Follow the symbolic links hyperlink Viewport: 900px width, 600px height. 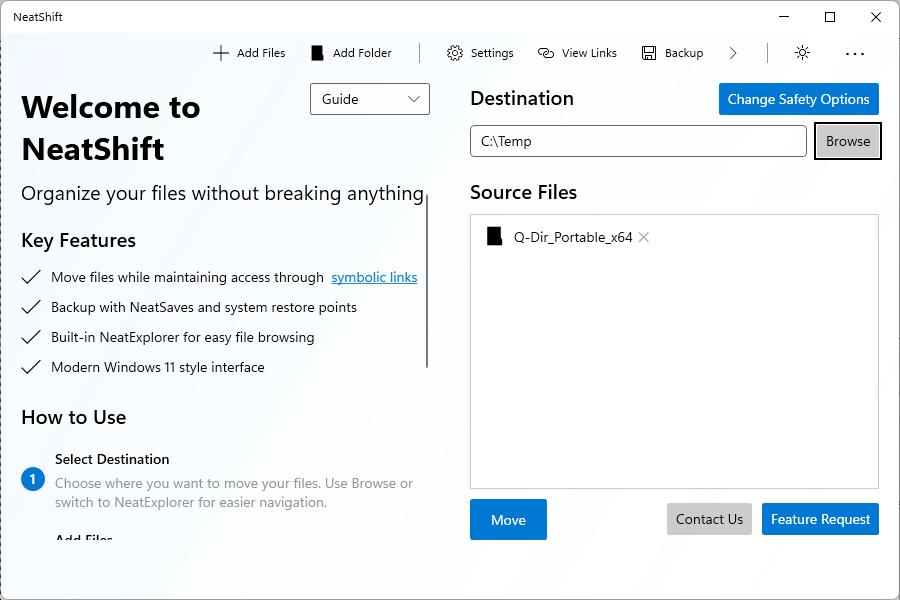(374, 277)
